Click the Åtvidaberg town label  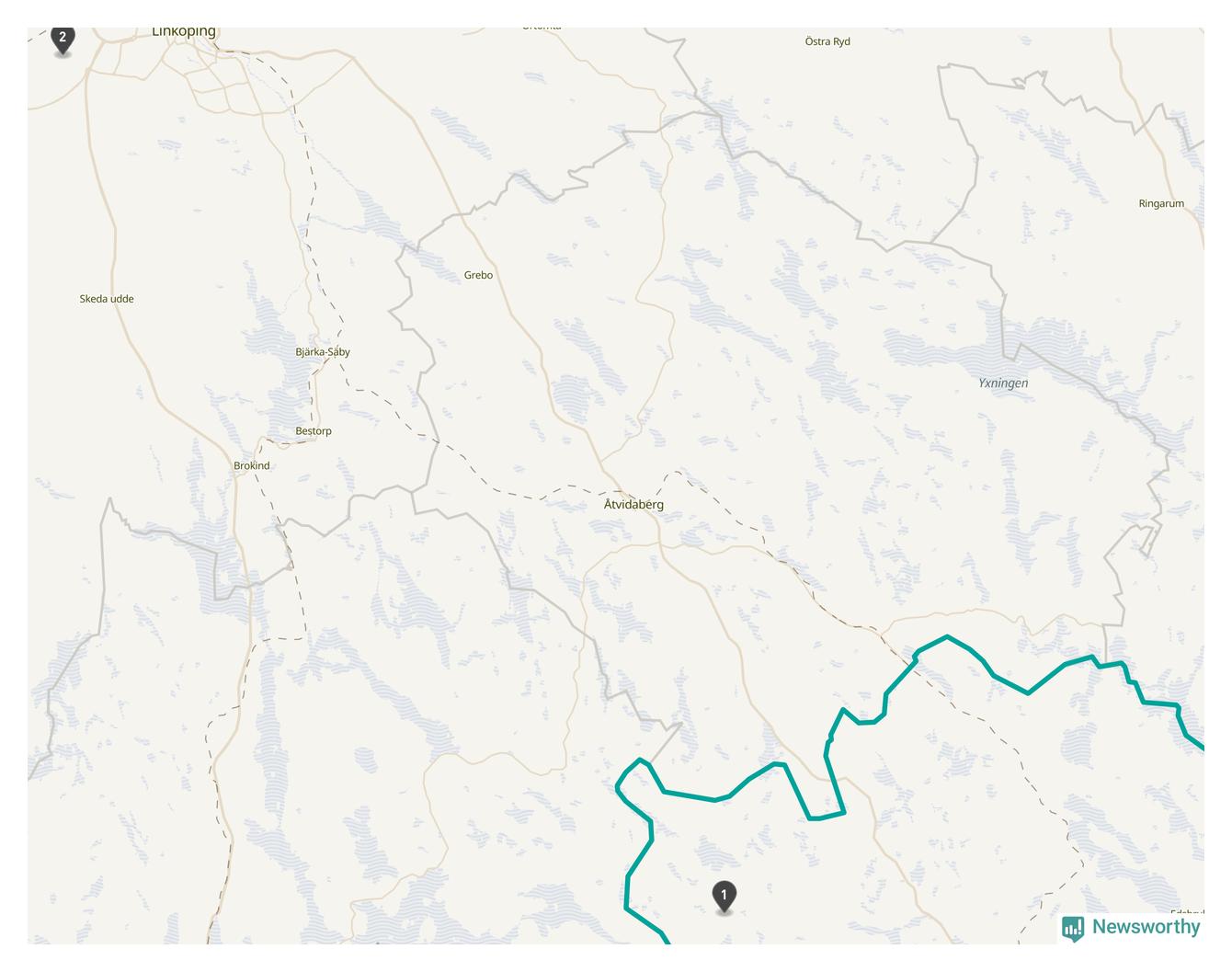pos(633,504)
